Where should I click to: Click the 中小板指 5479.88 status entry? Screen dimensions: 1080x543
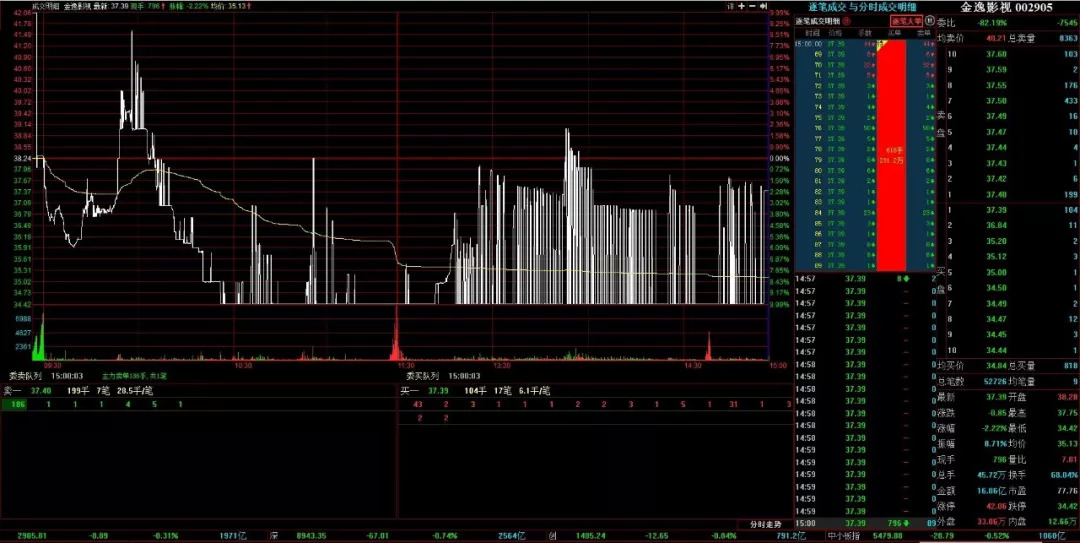(864, 535)
